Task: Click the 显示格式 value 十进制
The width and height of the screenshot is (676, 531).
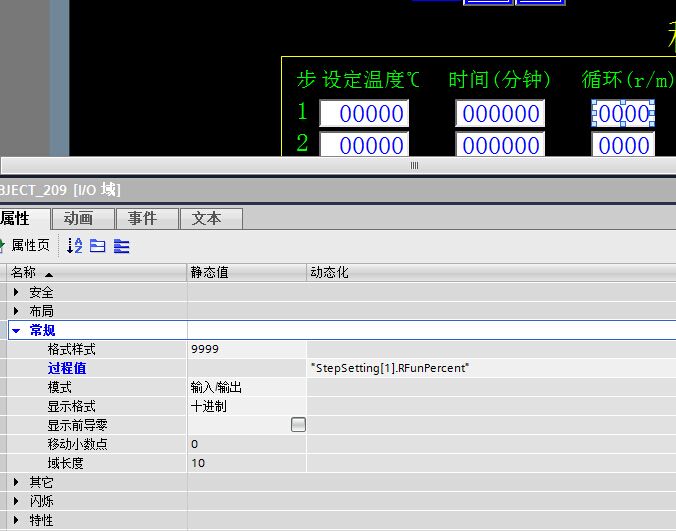Action: [x=247, y=406]
